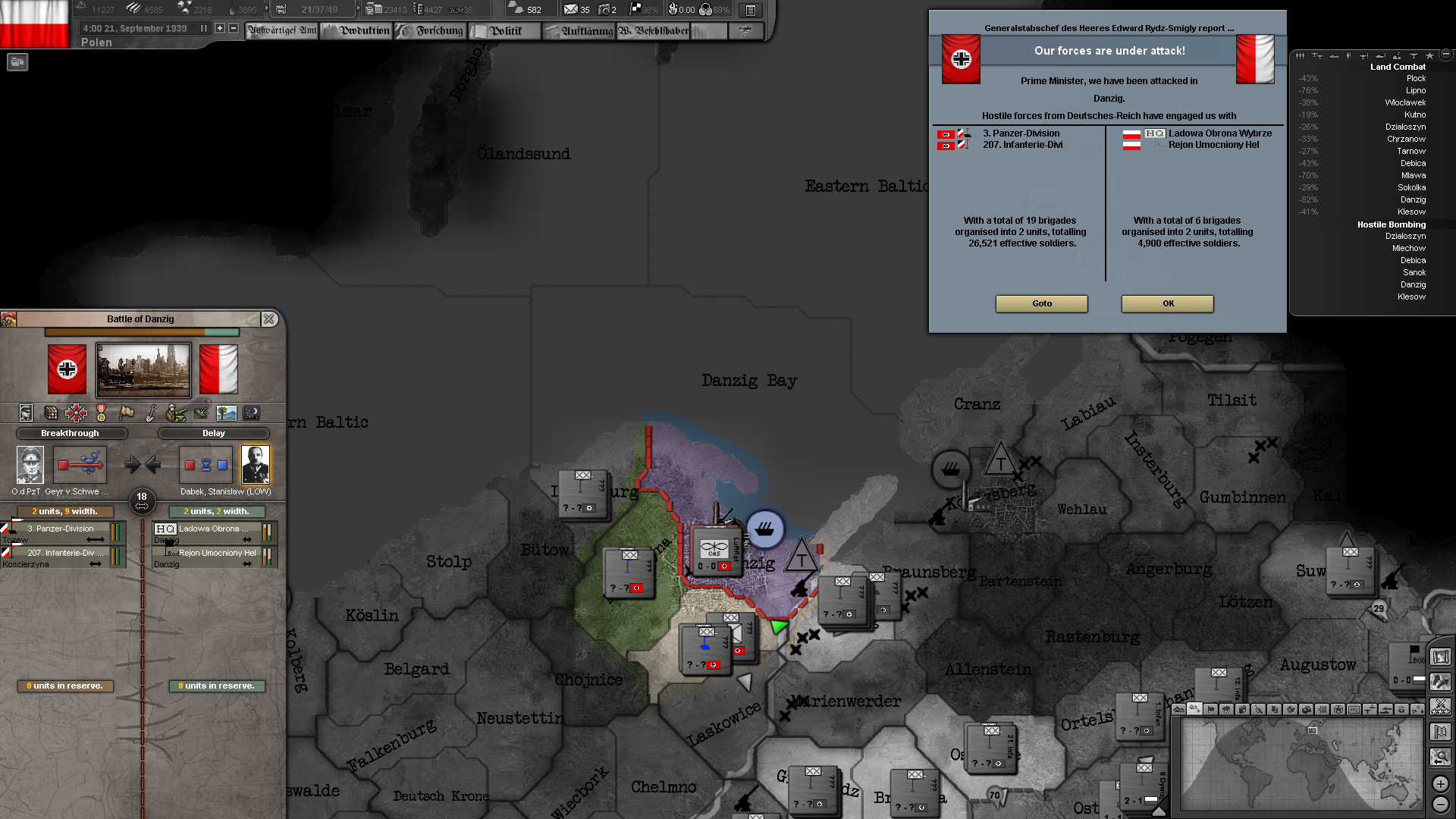The image size is (1456, 819).
Task: Select the naval ship map mode icon
Action: [x=1386, y=710]
